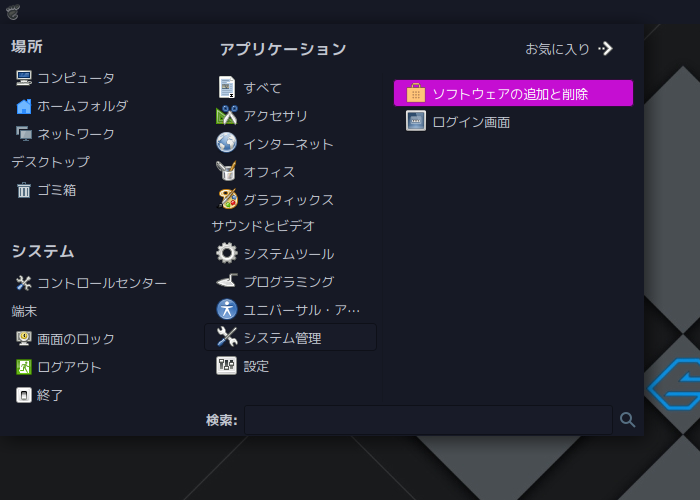Click the 設定 sliders icon
This screenshot has height=500, width=700.
226,365
